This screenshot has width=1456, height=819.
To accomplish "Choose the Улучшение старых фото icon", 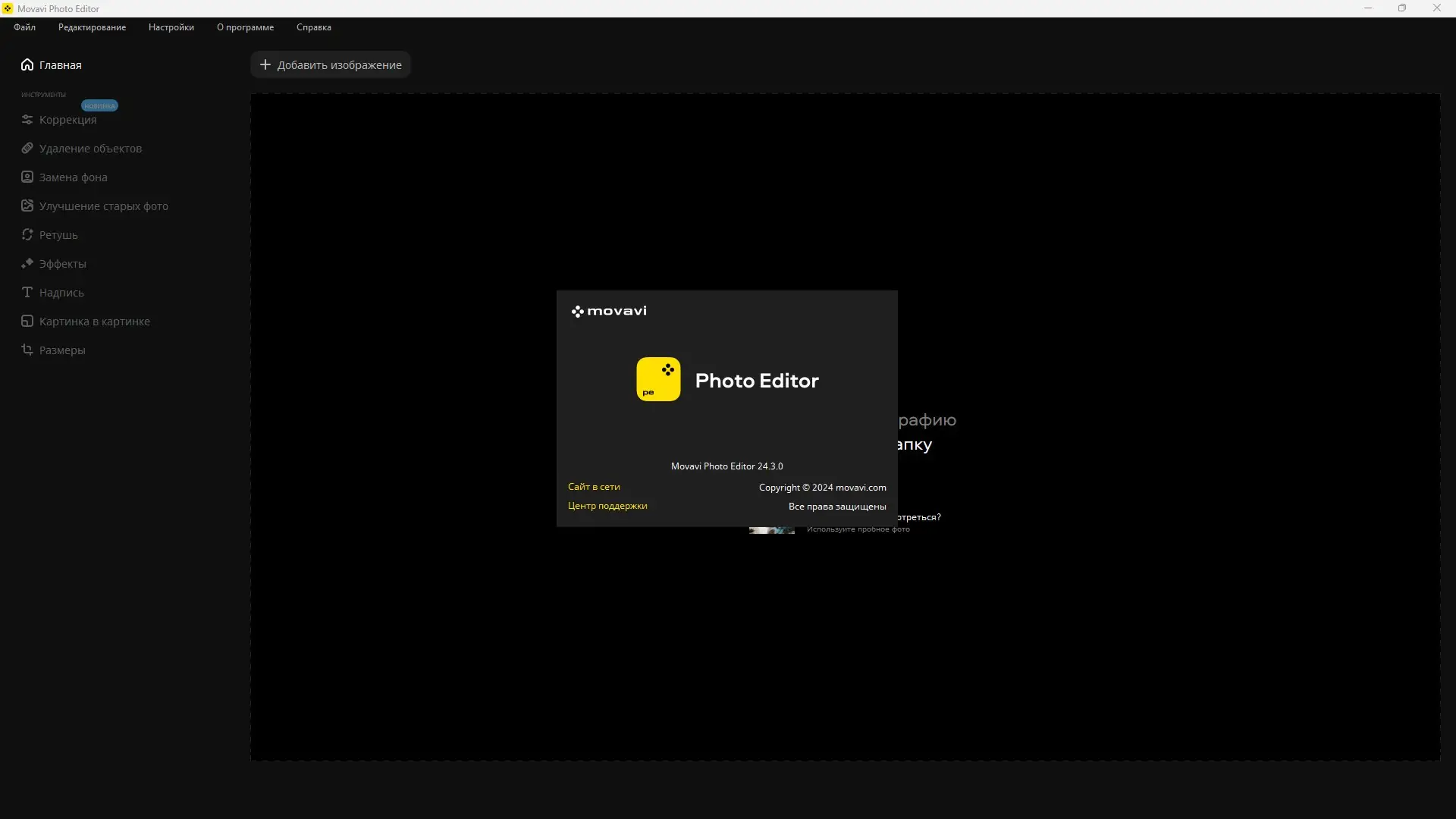I will 27,206.
